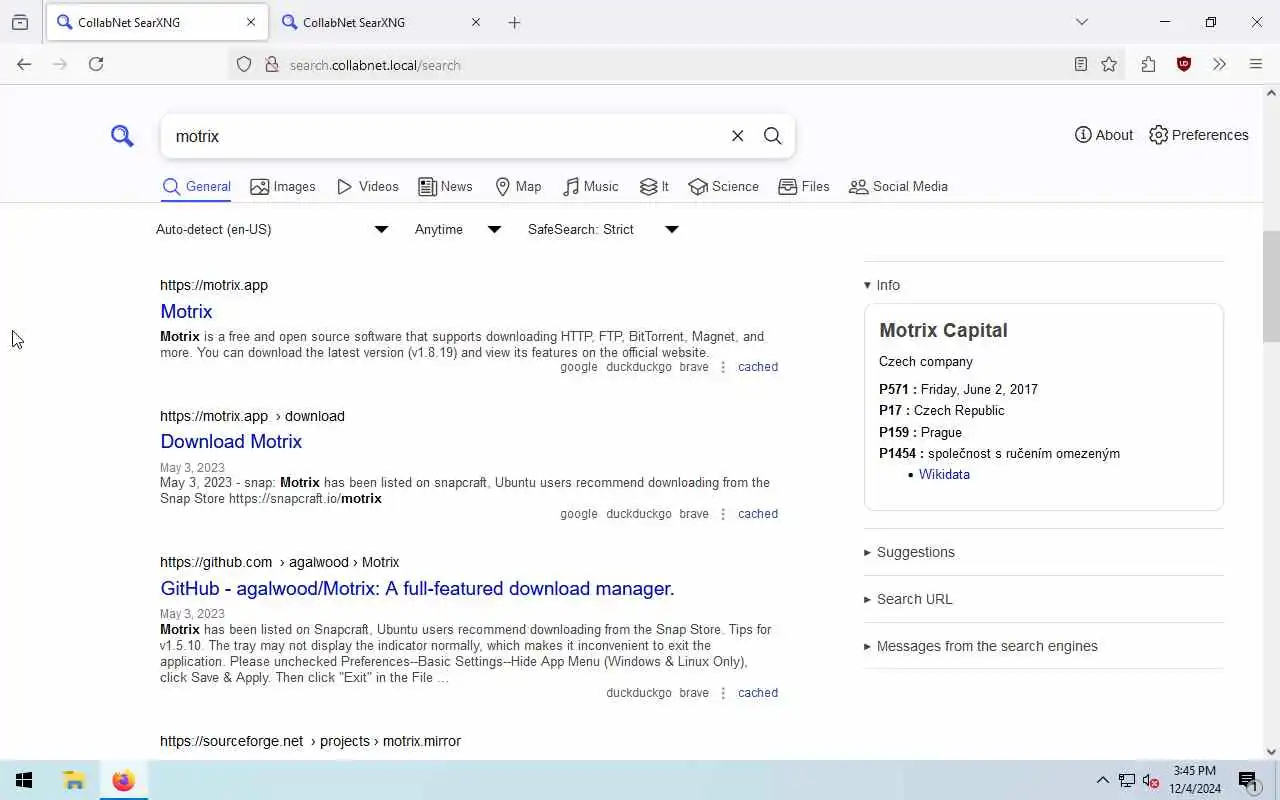Open three-dot menu of Download Motrix result
Image resolution: width=1280 pixels, height=800 pixels.
click(x=723, y=514)
